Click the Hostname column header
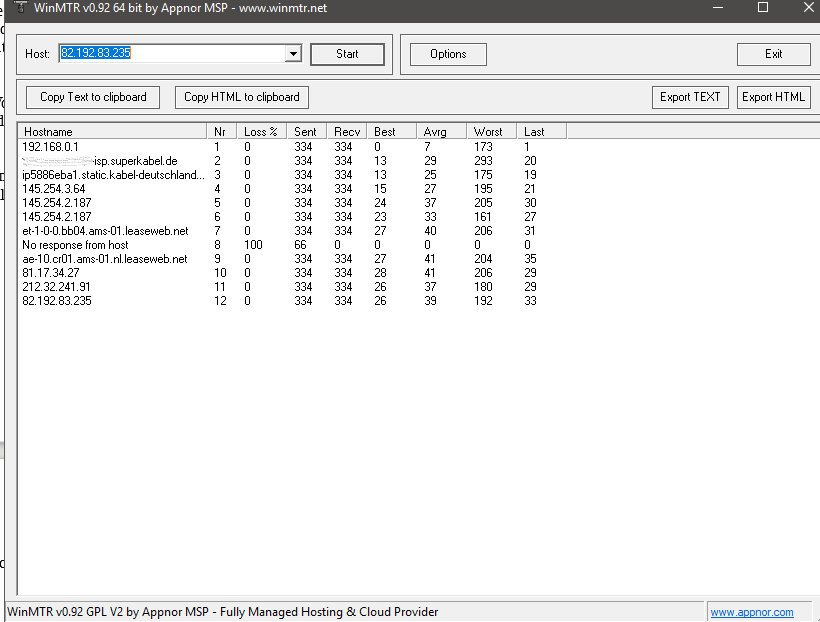Image resolution: width=820 pixels, height=622 pixels. coord(112,132)
